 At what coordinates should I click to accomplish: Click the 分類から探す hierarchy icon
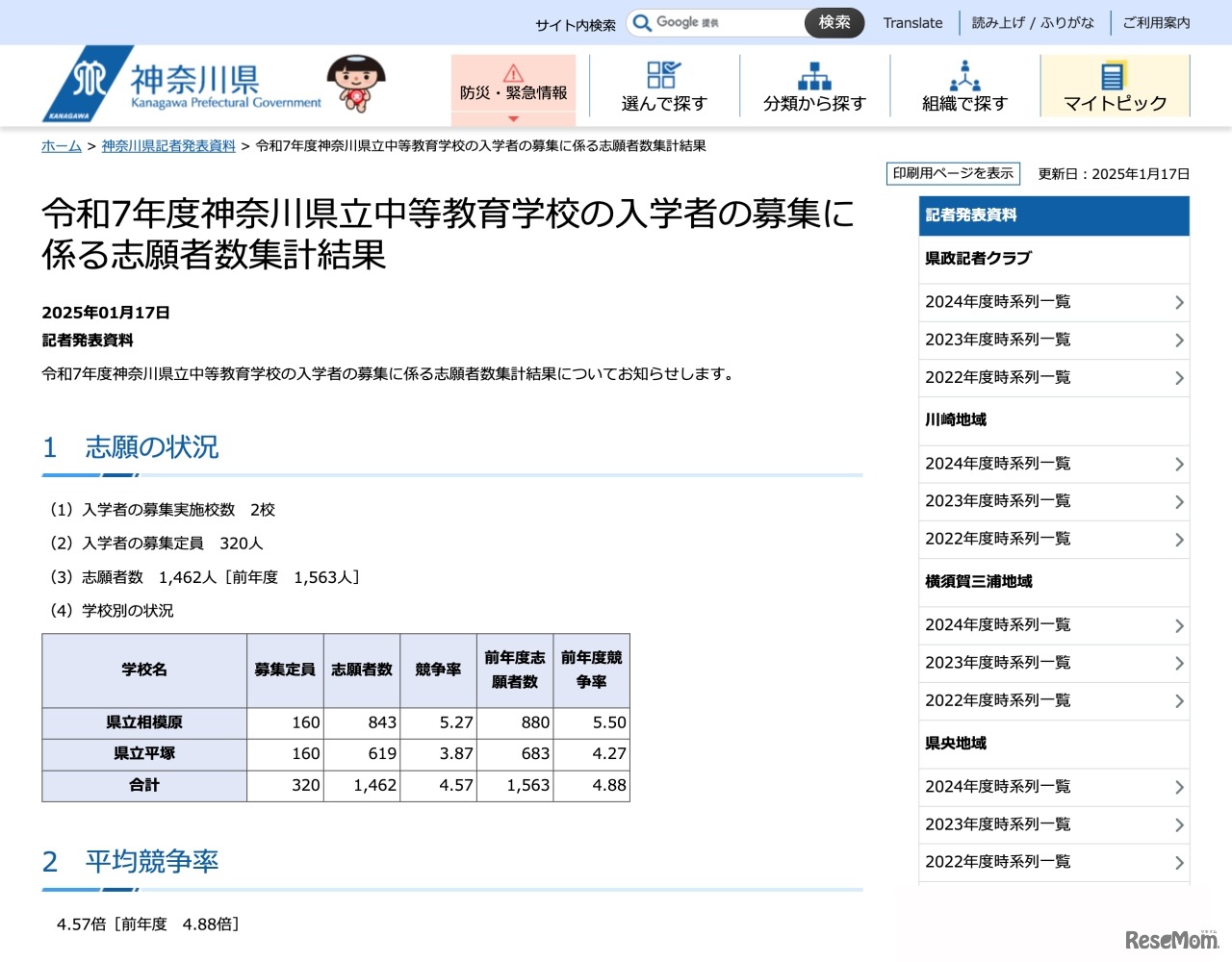814,75
